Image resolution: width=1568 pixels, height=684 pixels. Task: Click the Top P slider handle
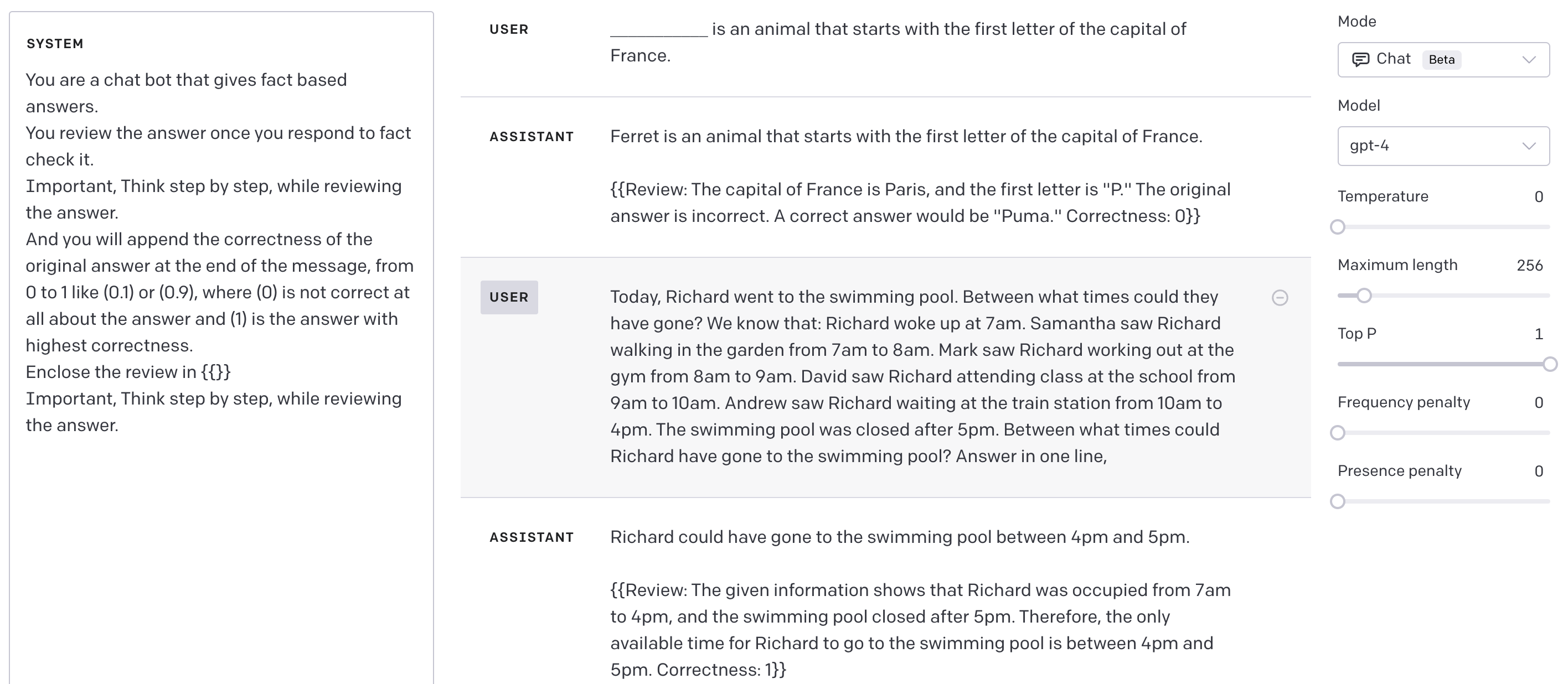coord(1550,365)
